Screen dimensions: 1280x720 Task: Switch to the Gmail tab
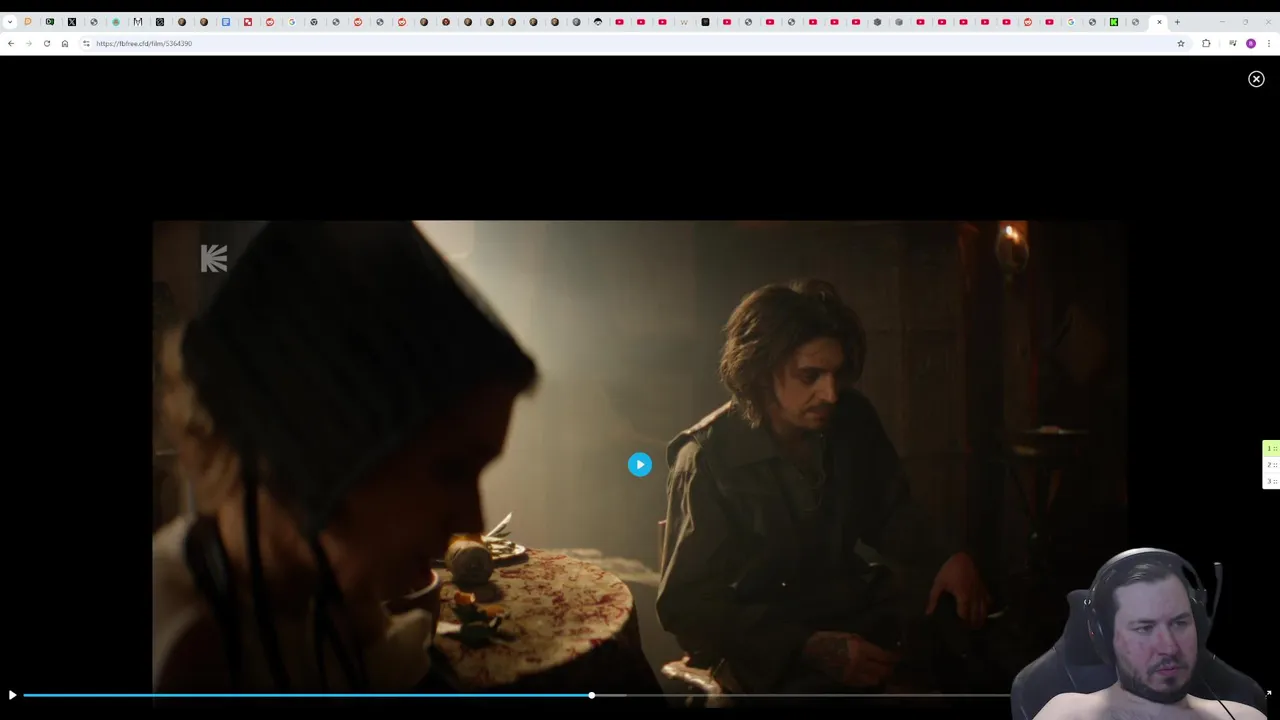coord(138,22)
